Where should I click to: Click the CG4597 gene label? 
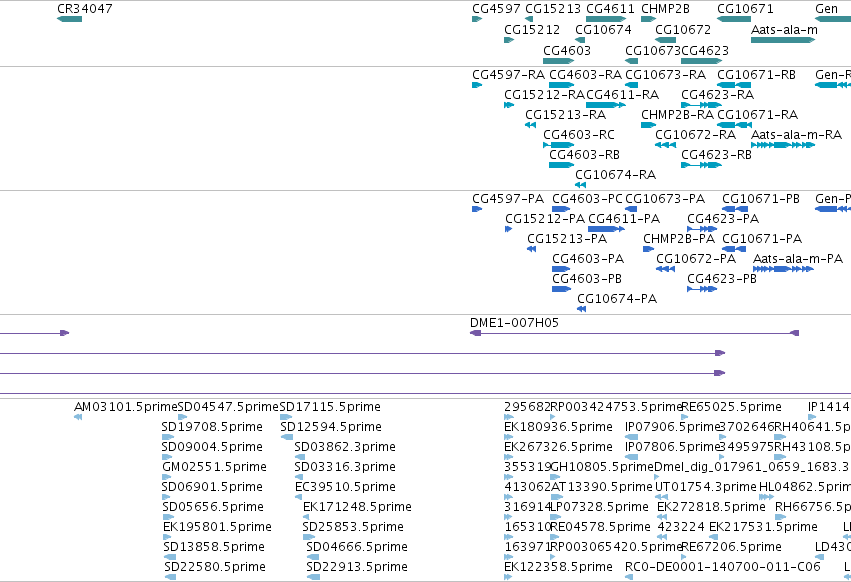(x=496, y=9)
